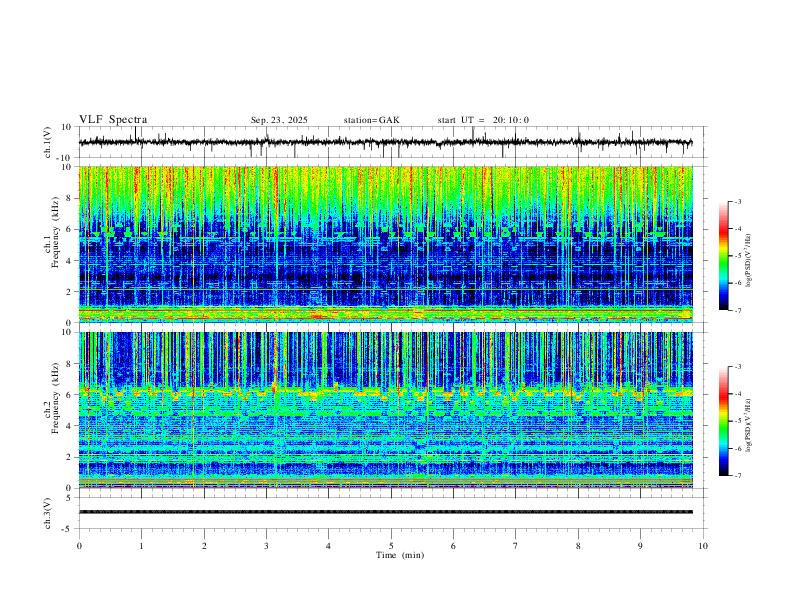The height and width of the screenshot is (612, 792).
Task: Click the ch.2 spectrogram color scale bar
Action: coord(723,421)
